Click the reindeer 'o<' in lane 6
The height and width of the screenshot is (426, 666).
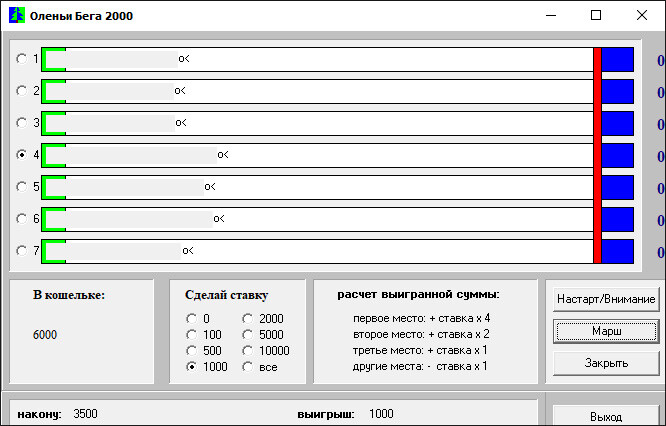point(219,219)
